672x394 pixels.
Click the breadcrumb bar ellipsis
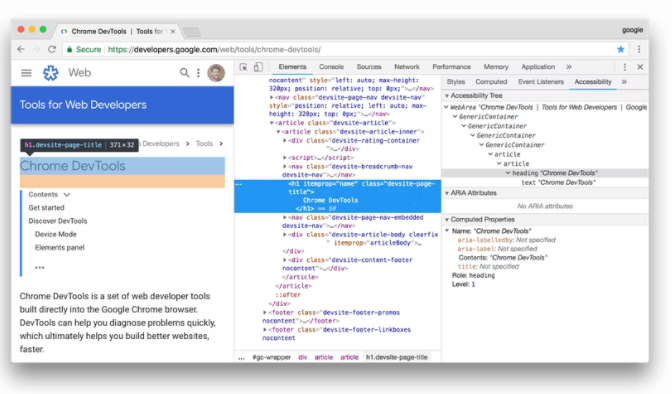coord(242,358)
